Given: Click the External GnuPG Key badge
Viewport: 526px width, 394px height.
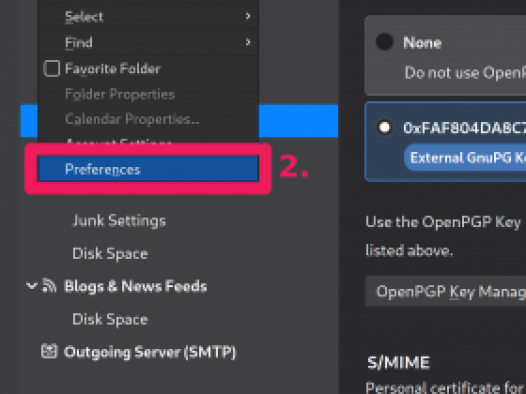Looking at the screenshot, I should pyautogui.click(x=465, y=158).
